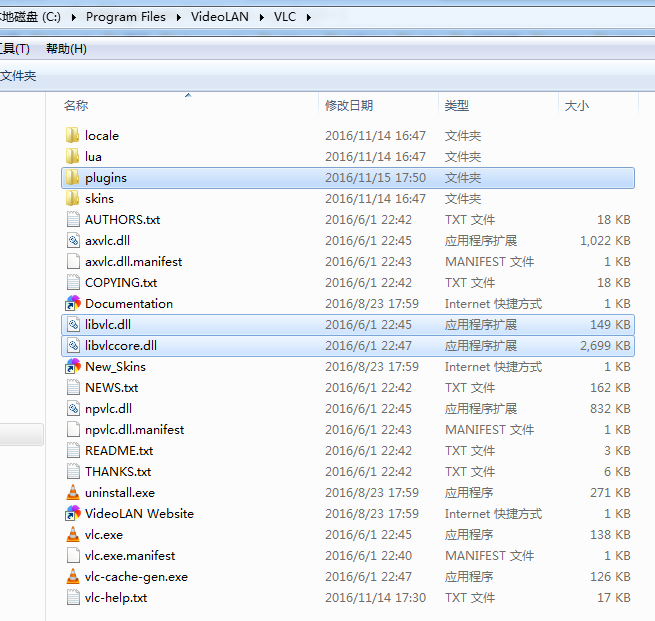This screenshot has height=621, width=655.
Task: Click the date 2016/6/1 22:40
Action: [x=368, y=556]
